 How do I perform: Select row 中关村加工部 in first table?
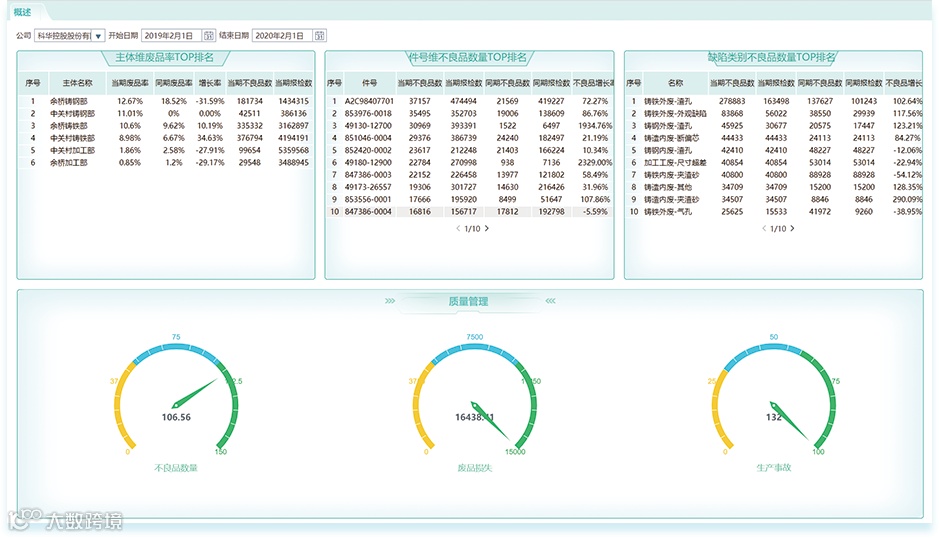tap(166, 150)
